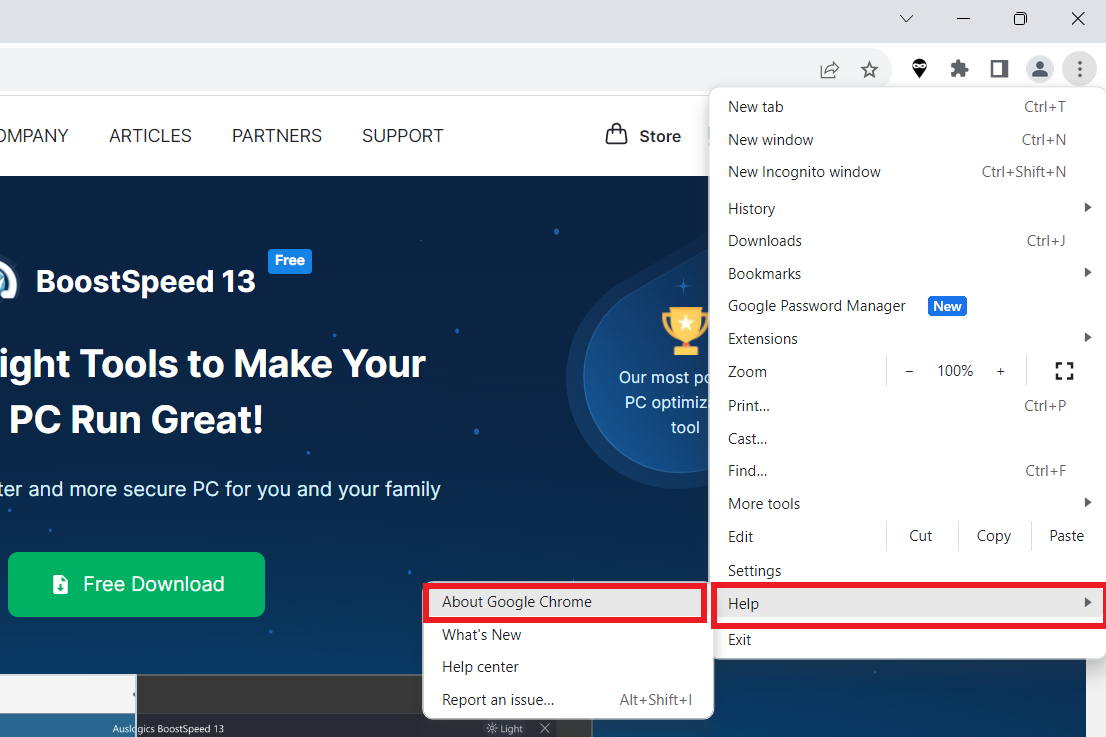Click the green Free Download button
Viewport: 1106px width, 737px height.
coord(136,584)
